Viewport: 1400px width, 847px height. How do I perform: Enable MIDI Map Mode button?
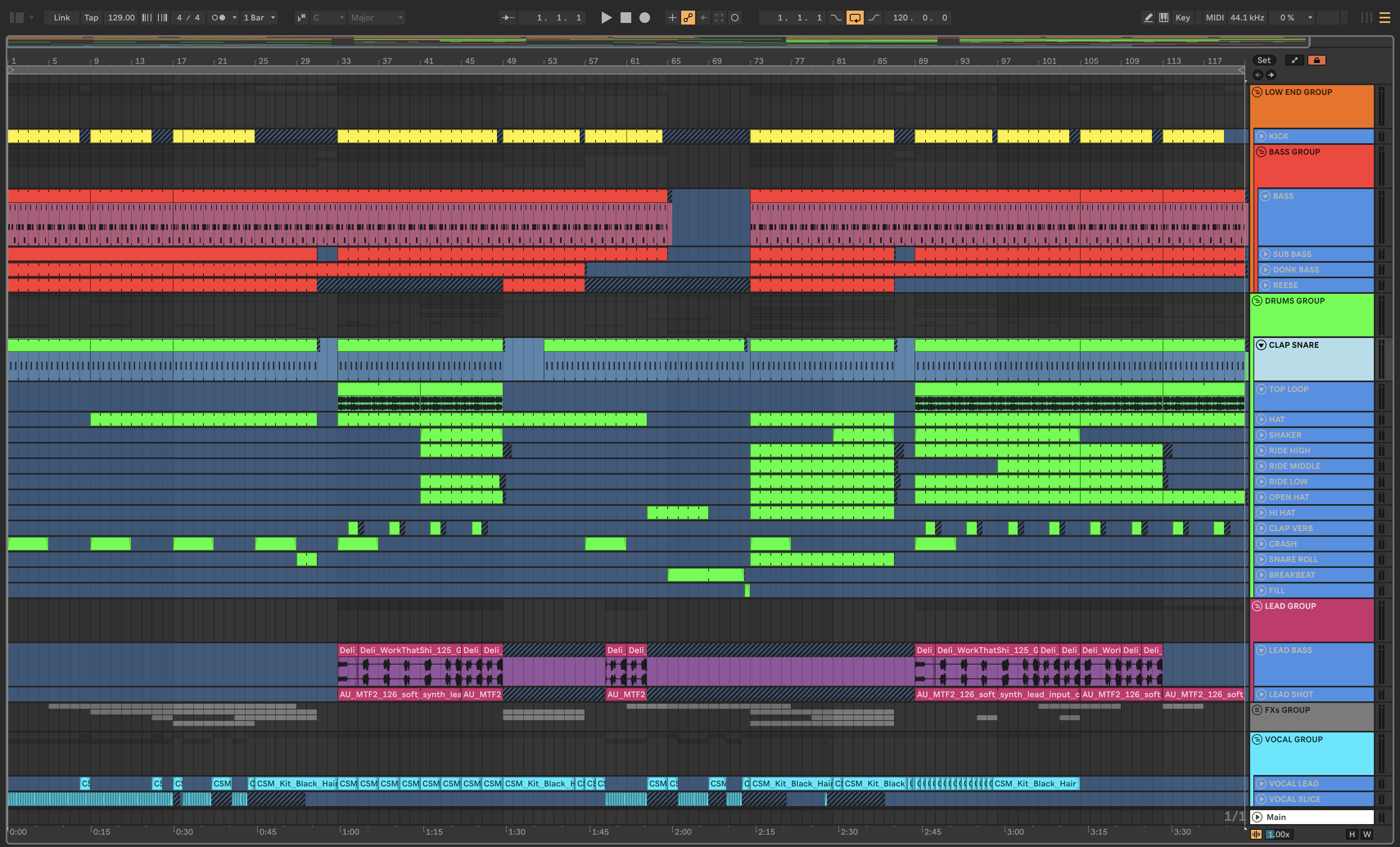[1215, 18]
